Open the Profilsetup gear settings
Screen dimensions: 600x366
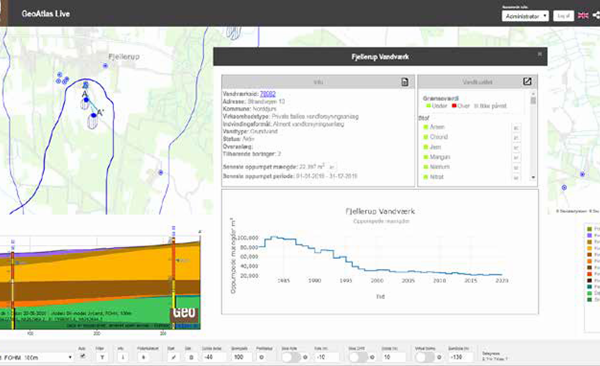coord(261,357)
